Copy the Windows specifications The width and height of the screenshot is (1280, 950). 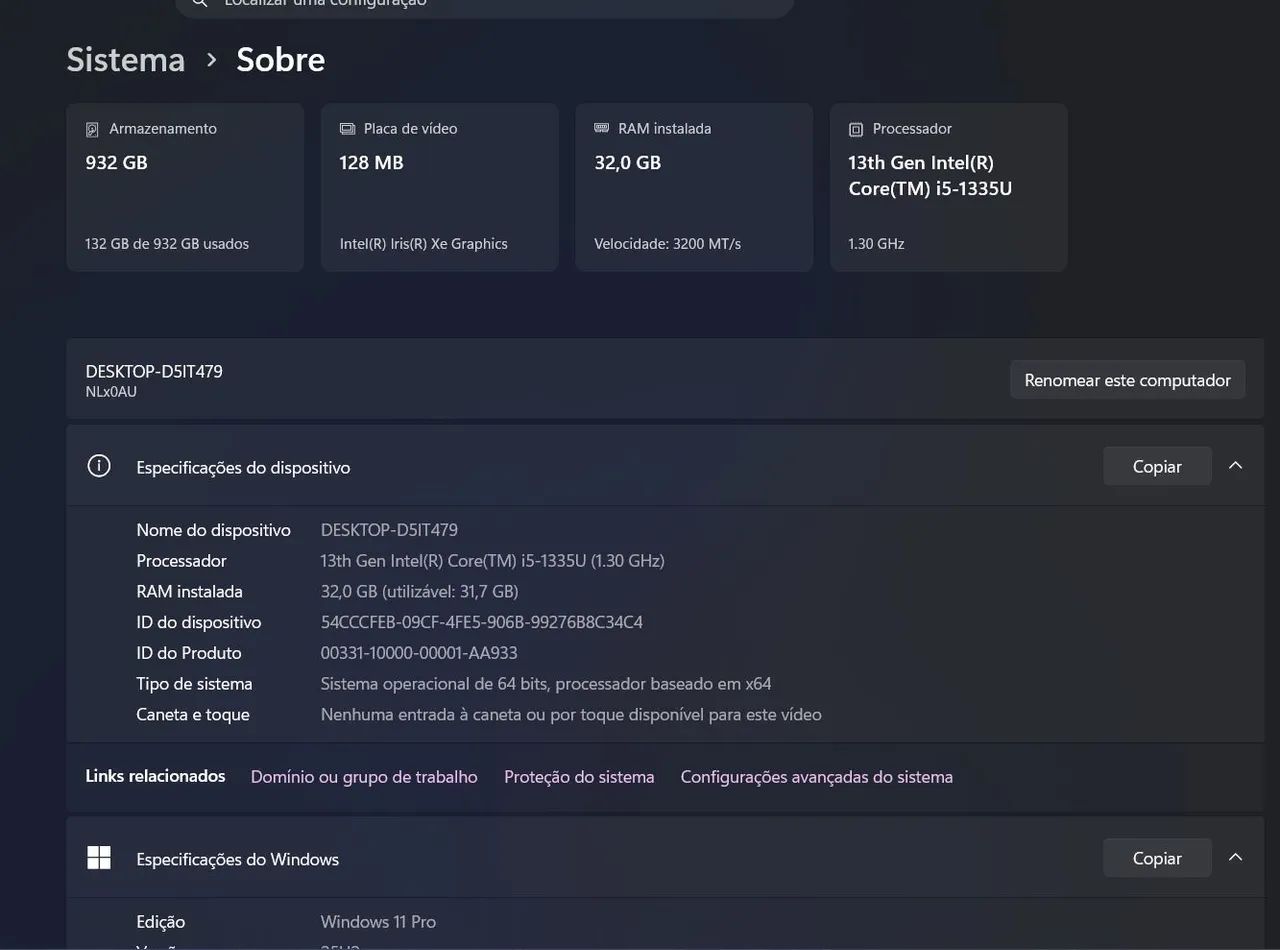(x=1157, y=858)
